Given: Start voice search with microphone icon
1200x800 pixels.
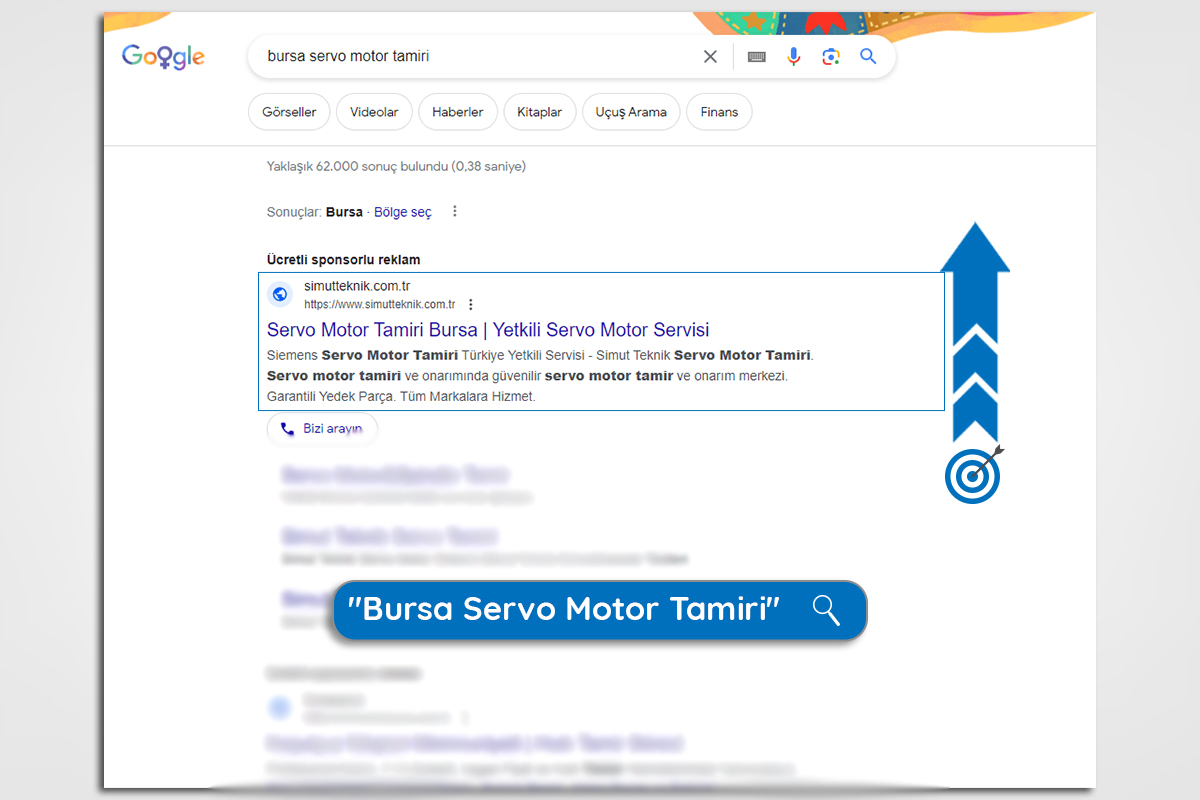Looking at the screenshot, I should pos(794,57).
